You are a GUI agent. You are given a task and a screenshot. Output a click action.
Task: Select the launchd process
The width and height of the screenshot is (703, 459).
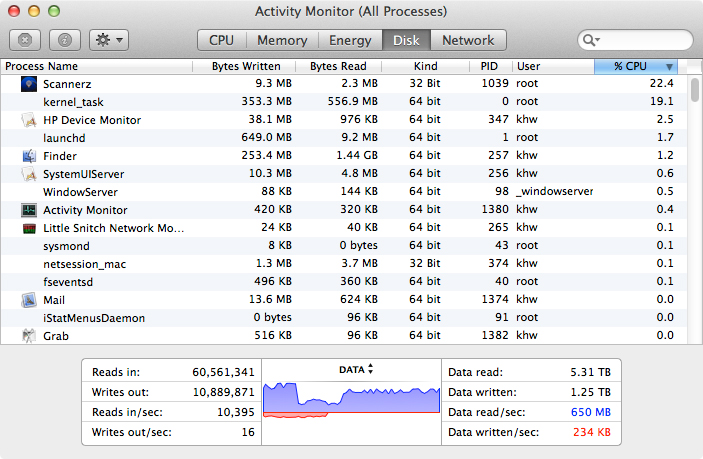pyautogui.click(x=343, y=138)
